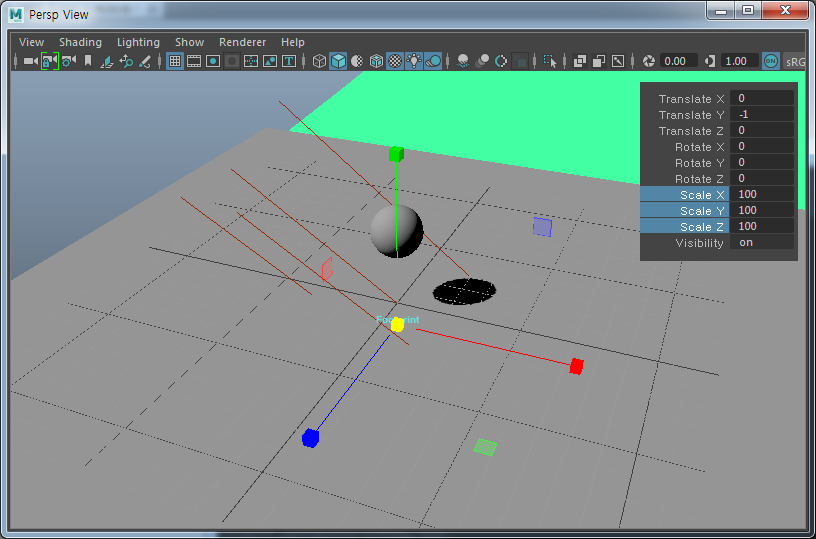This screenshot has width=816, height=539.
Task: Toggle Multisample Anti-aliasing icon
Action: click(x=501, y=61)
